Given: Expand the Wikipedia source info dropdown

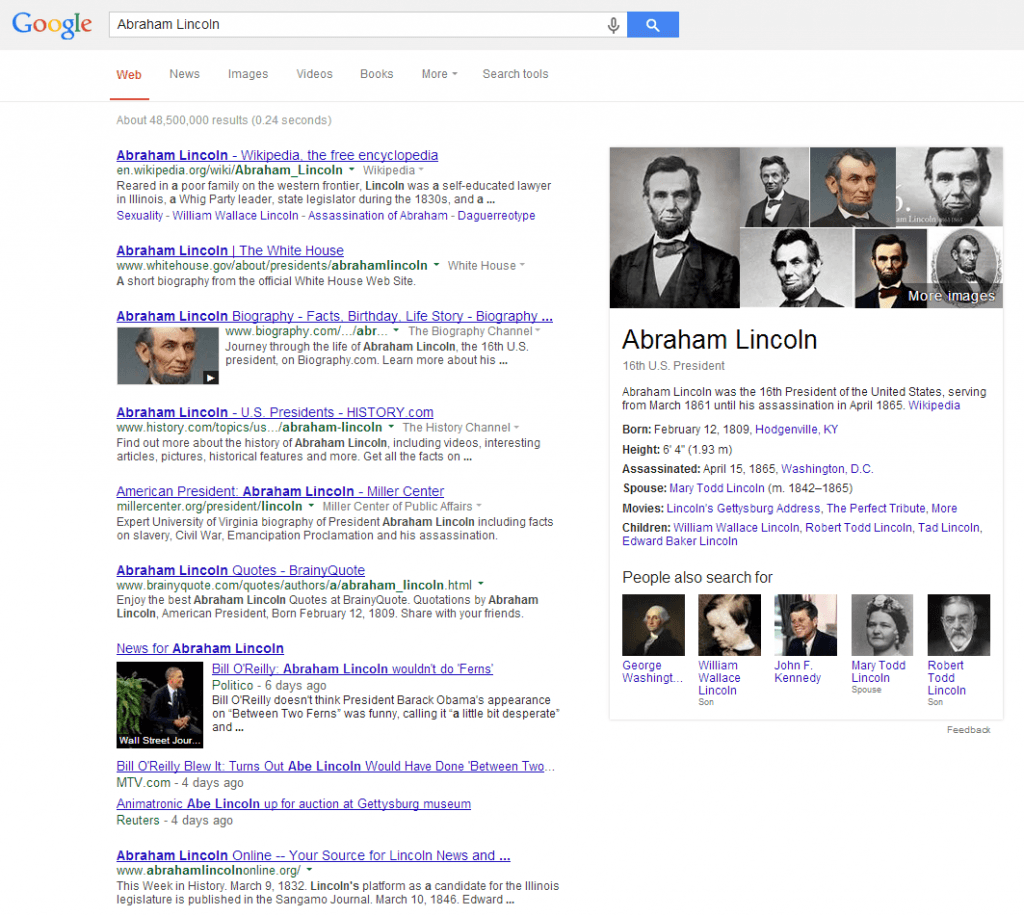Looking at the screenshot, I should click(x=393, y=170).
